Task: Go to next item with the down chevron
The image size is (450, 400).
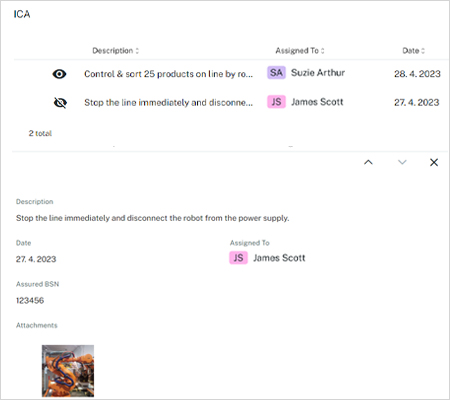Action: (402, 162)
